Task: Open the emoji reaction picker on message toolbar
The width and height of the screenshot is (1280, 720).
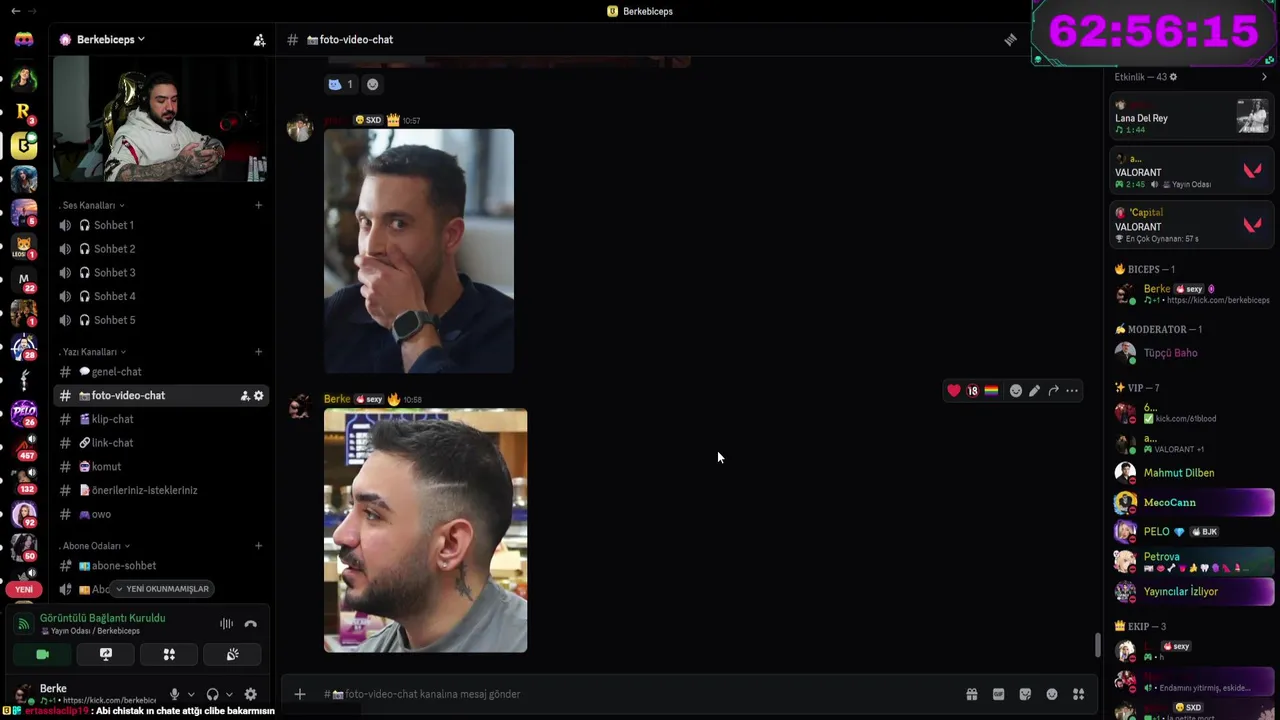Action: 1016,391
